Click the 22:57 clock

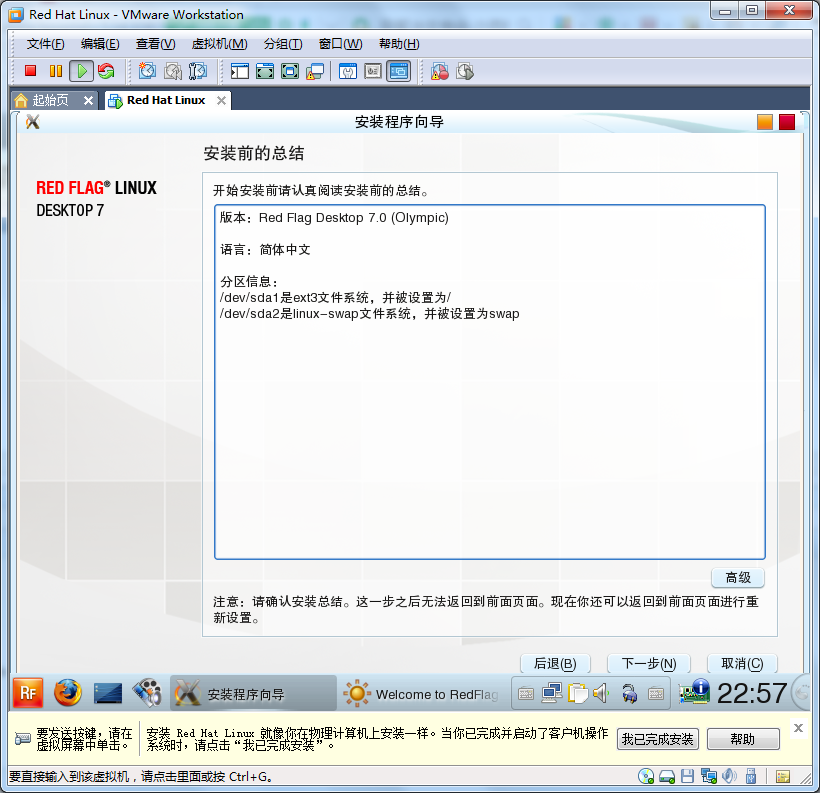(x=751, y=694)
